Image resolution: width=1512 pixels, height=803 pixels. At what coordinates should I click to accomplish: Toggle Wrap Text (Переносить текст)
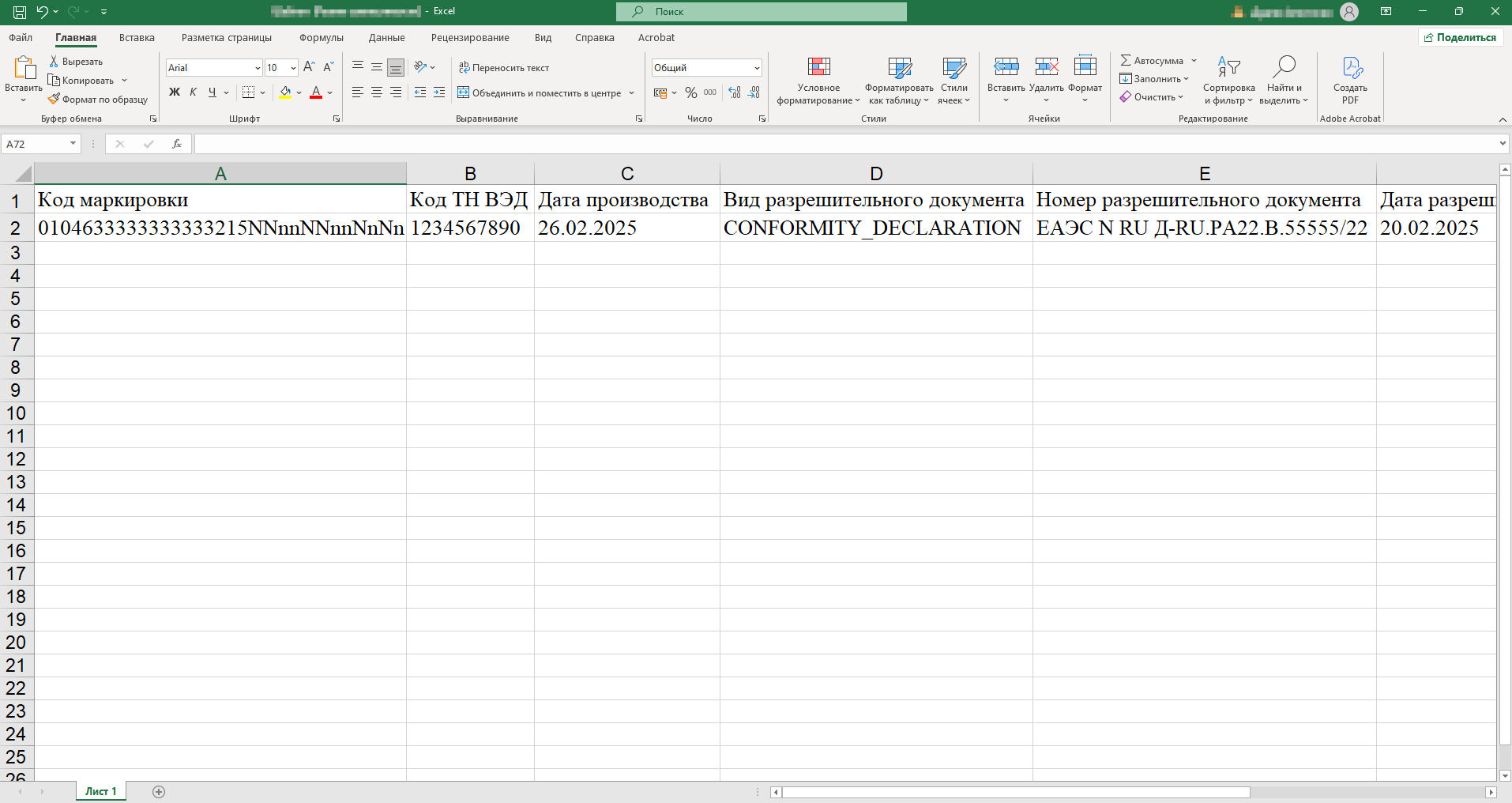(x=504, y=67)
